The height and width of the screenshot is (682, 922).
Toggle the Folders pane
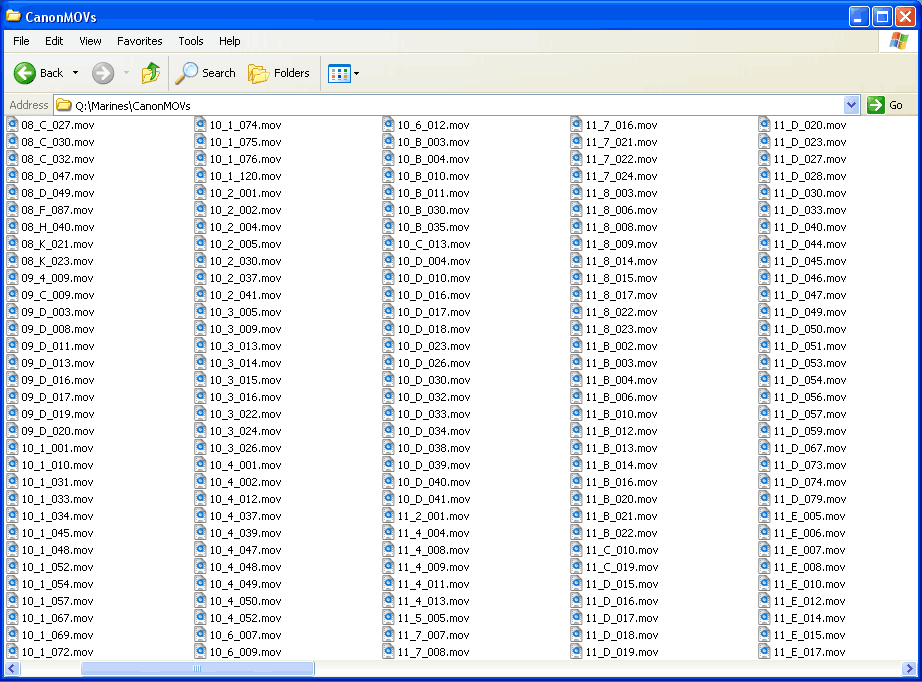click(278, 73)
